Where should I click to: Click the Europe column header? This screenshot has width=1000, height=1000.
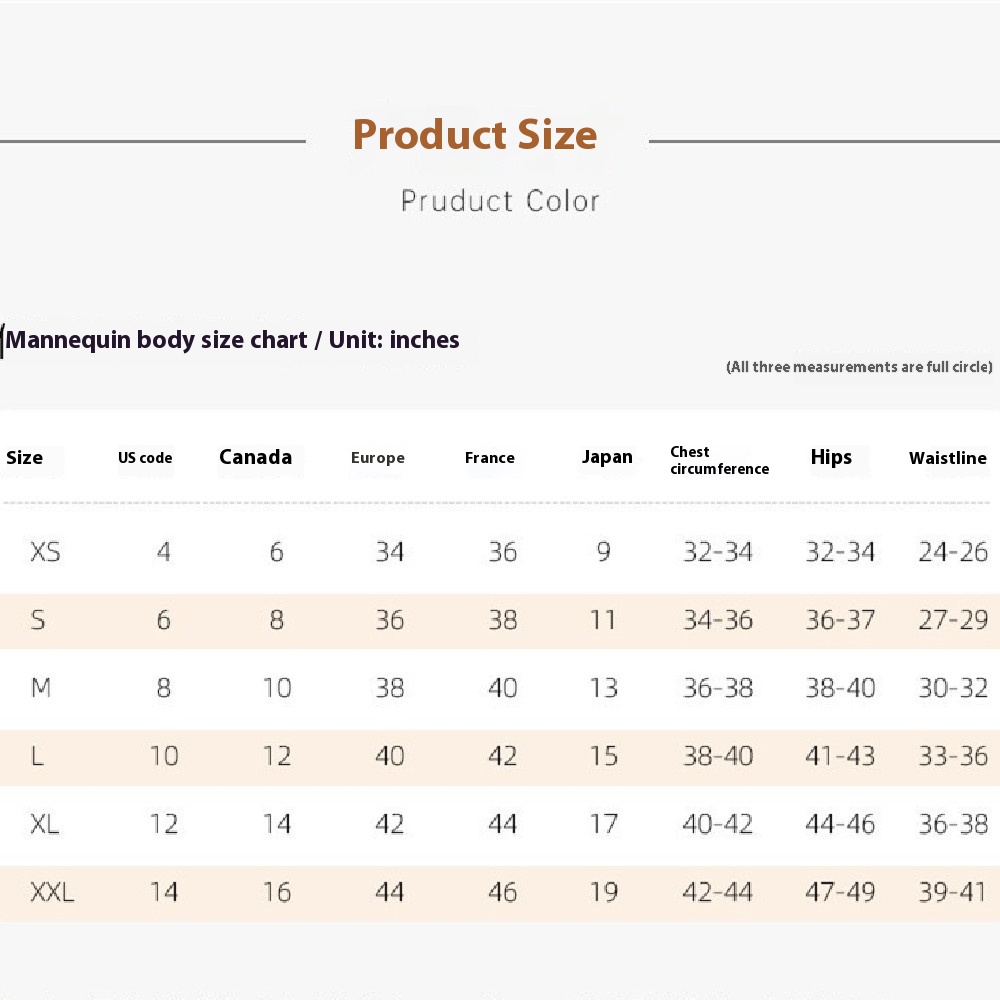[378, 458]
